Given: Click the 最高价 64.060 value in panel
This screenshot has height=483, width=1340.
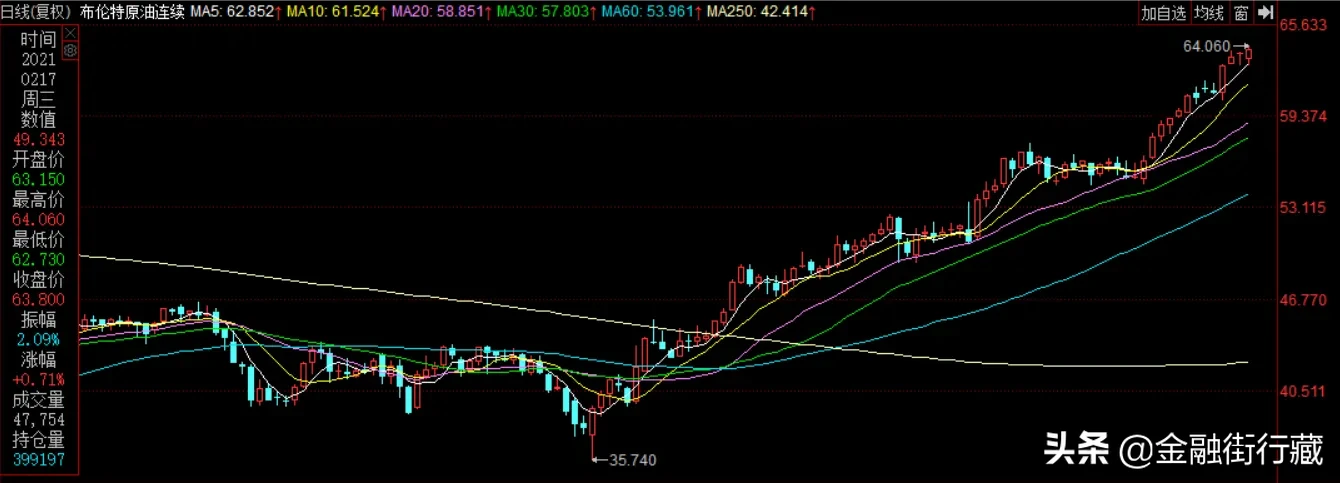Looking at the screenshot, I should tap(38, 219).
